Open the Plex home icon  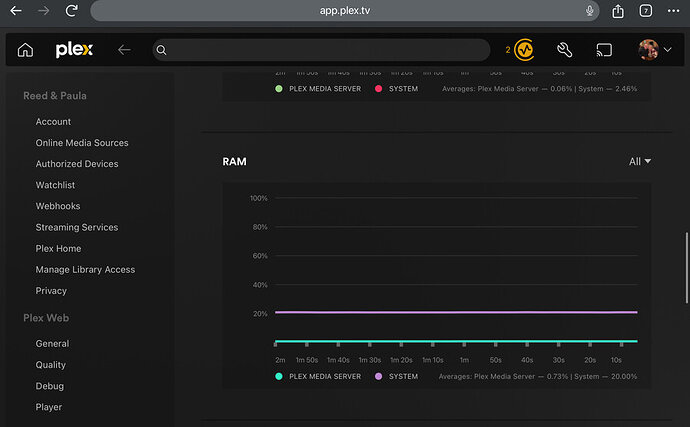(x=25, y=50)
